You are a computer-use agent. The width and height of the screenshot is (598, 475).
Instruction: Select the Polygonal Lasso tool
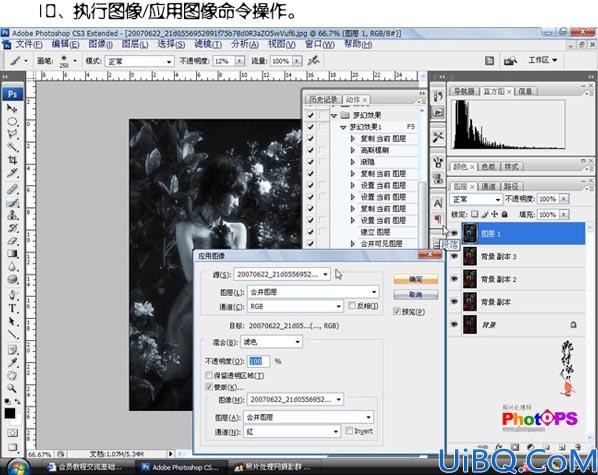tap(12, 134)
